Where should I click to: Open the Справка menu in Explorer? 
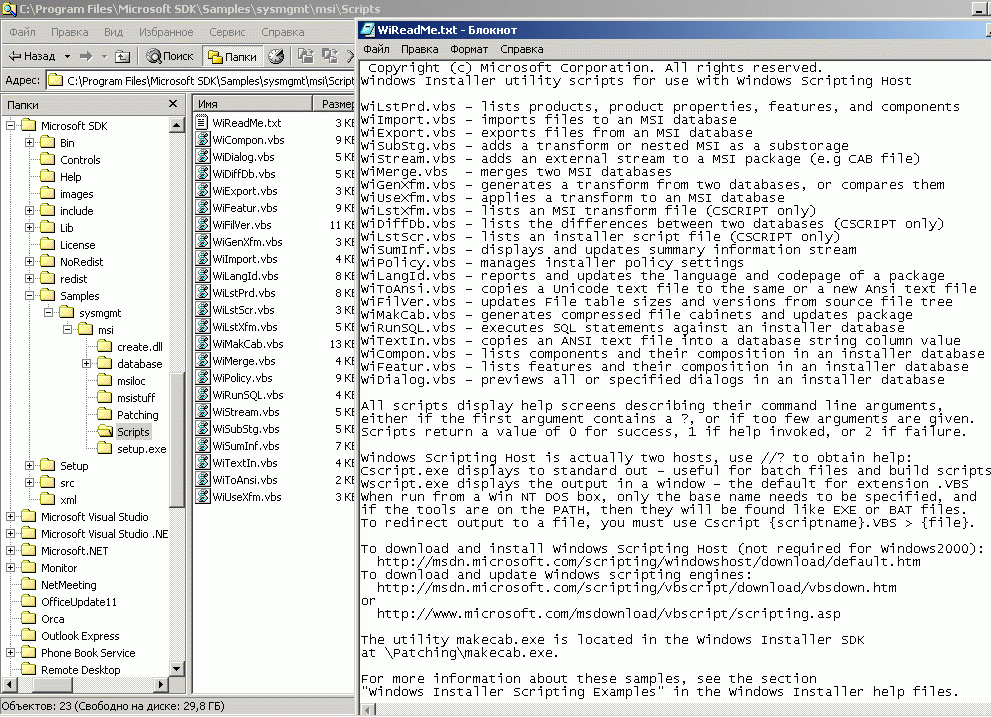(283, 32)
